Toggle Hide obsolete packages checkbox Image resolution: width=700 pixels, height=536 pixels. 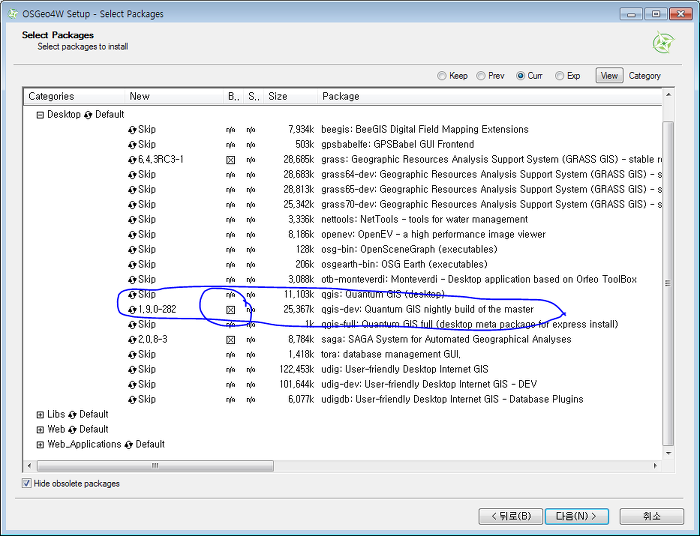(x=27, y=483)
